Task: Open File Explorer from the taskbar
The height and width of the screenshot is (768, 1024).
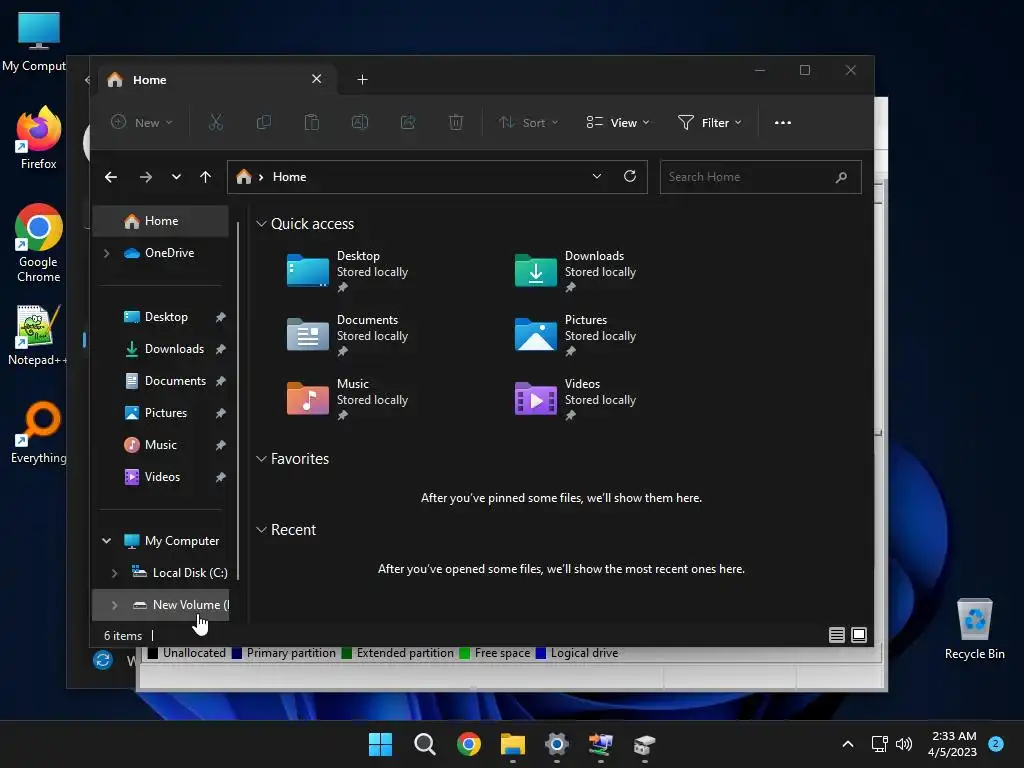Action: coord(513,744)
